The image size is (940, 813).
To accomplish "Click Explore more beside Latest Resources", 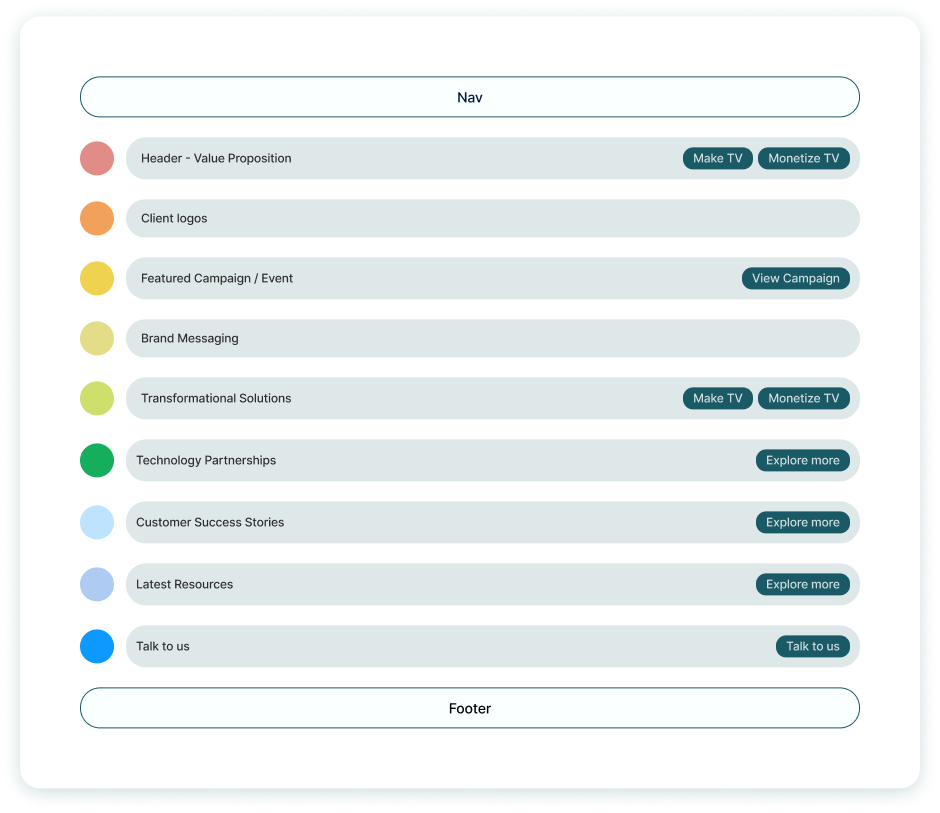I will click(x=802, y=584).
